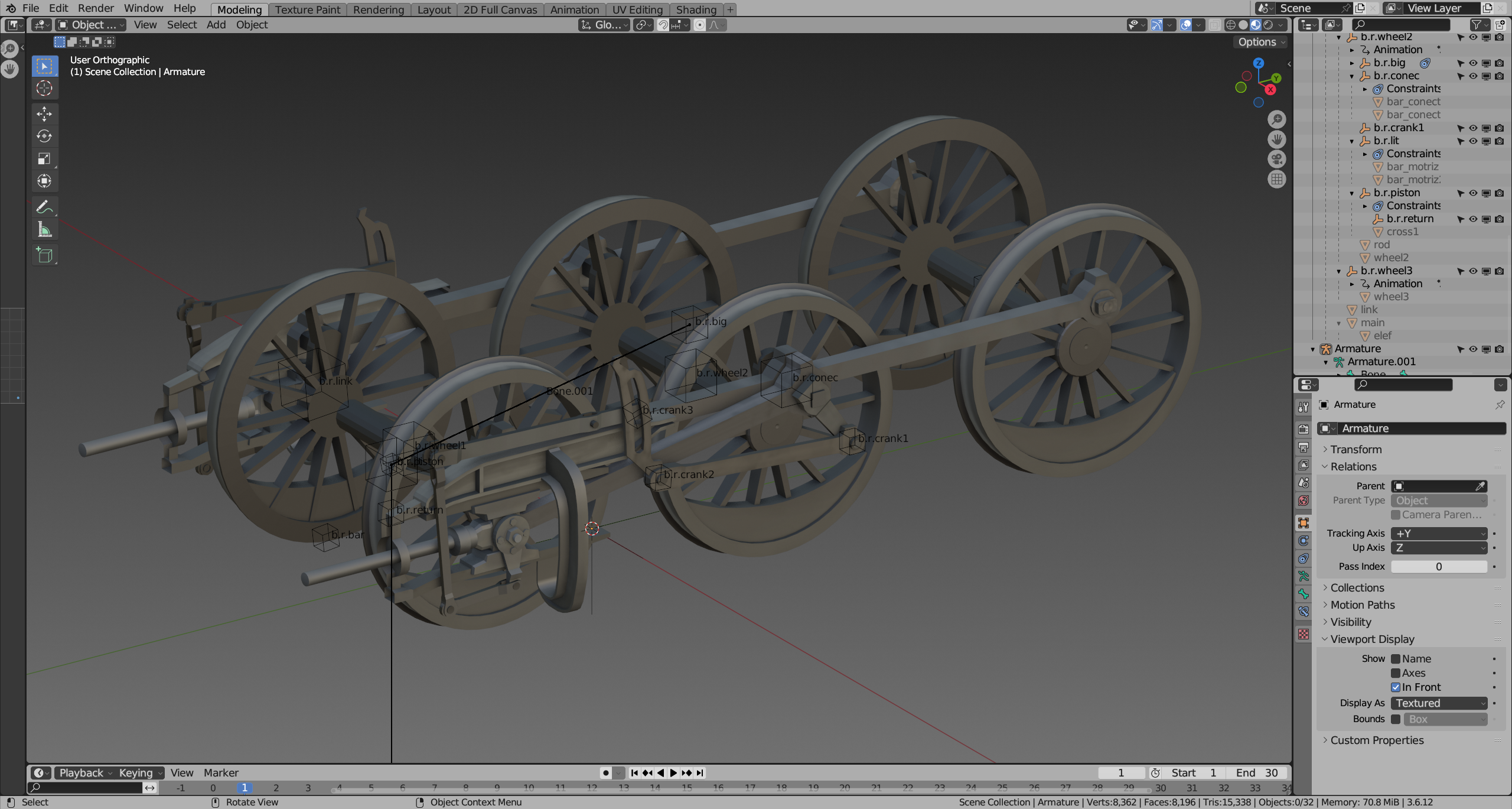Hide b.r.crank1 with the eye icon
1512x809 pixels.
(1473, 128)
